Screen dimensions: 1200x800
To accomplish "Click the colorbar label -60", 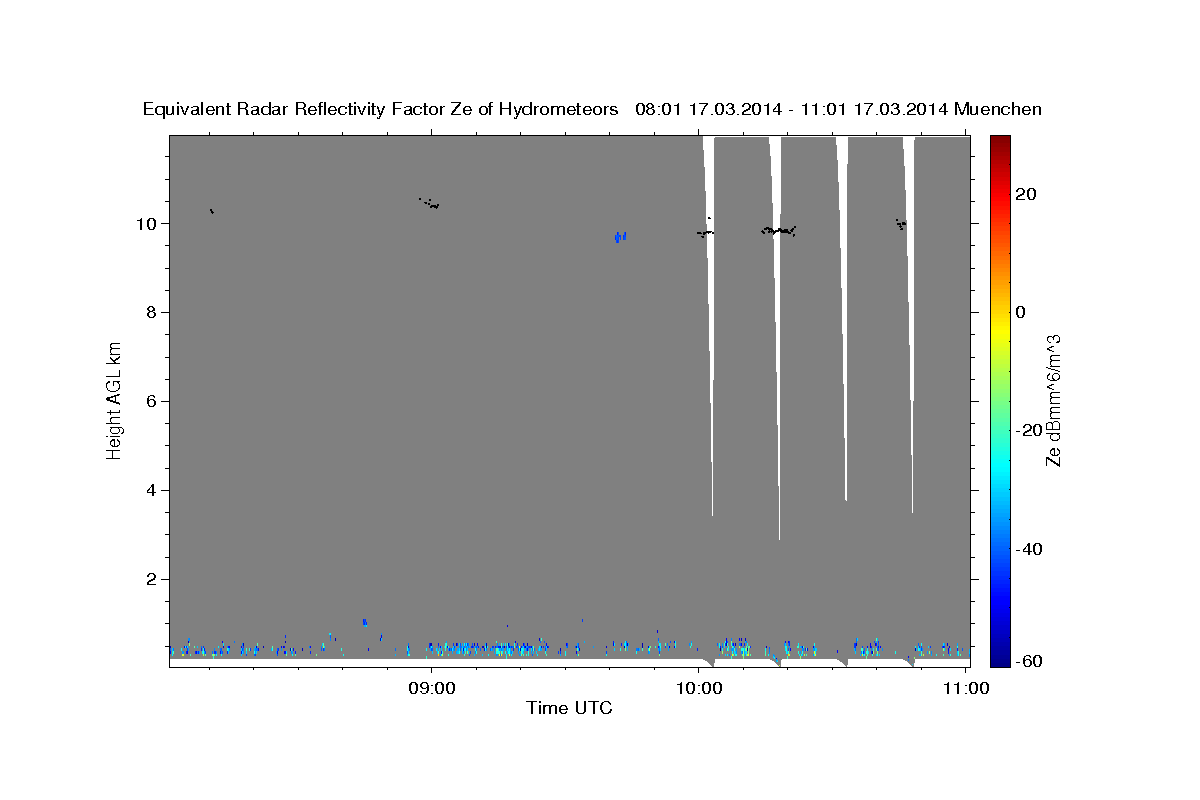I will point(1028,661).
